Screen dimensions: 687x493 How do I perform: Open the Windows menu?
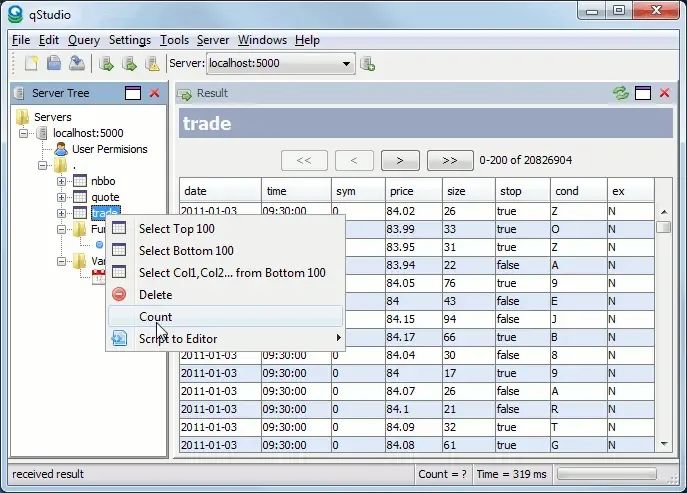[x=262, y=40]
